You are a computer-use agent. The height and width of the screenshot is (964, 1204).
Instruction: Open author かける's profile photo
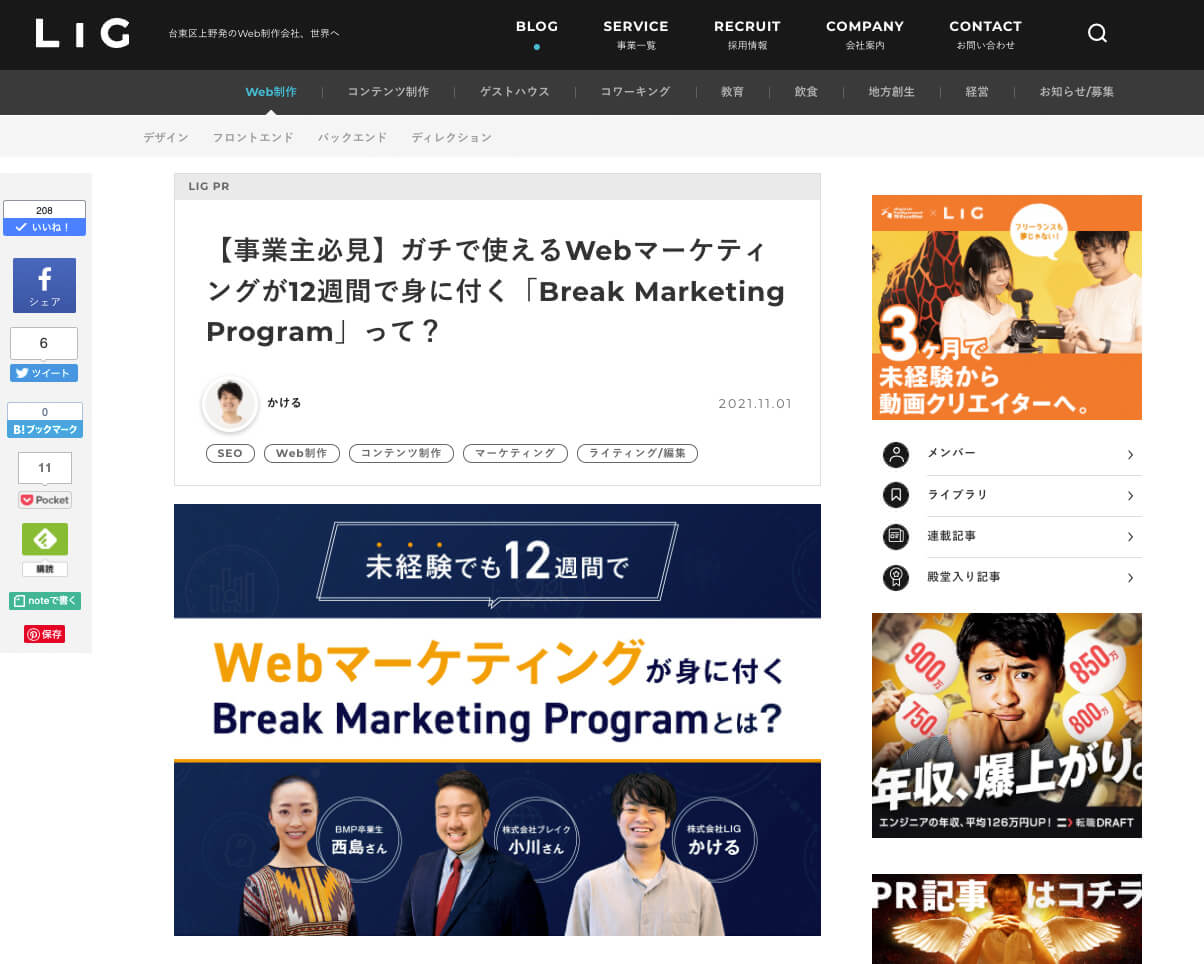pyautogui.click(x=230, y=402)
